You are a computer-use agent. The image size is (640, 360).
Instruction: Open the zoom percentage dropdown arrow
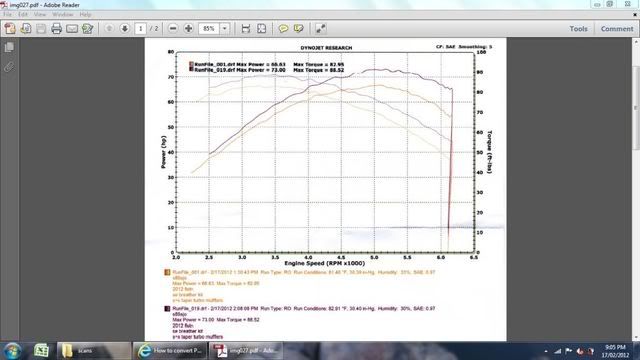pyautogui.click(x=224, y=29)
